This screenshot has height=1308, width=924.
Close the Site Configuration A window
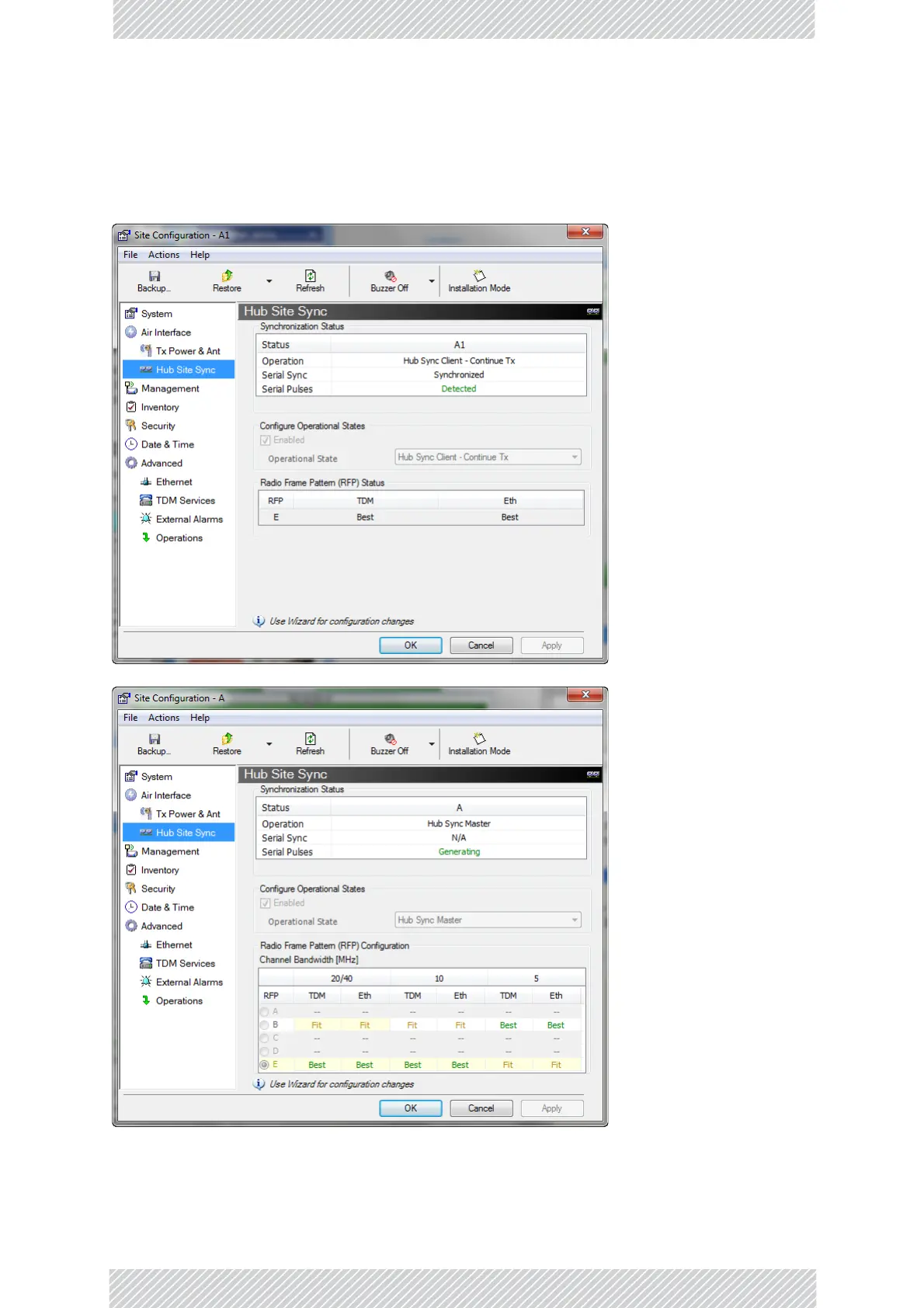[585, 694]
